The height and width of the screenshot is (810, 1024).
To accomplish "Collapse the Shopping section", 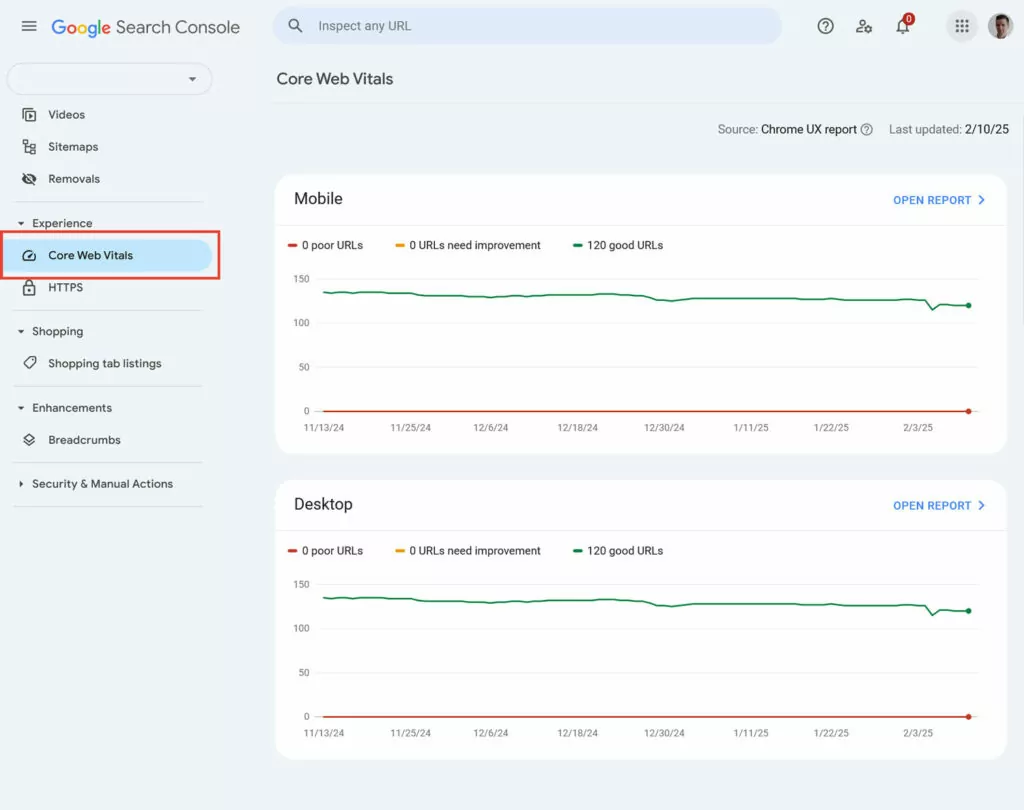I will pos(50,332).
